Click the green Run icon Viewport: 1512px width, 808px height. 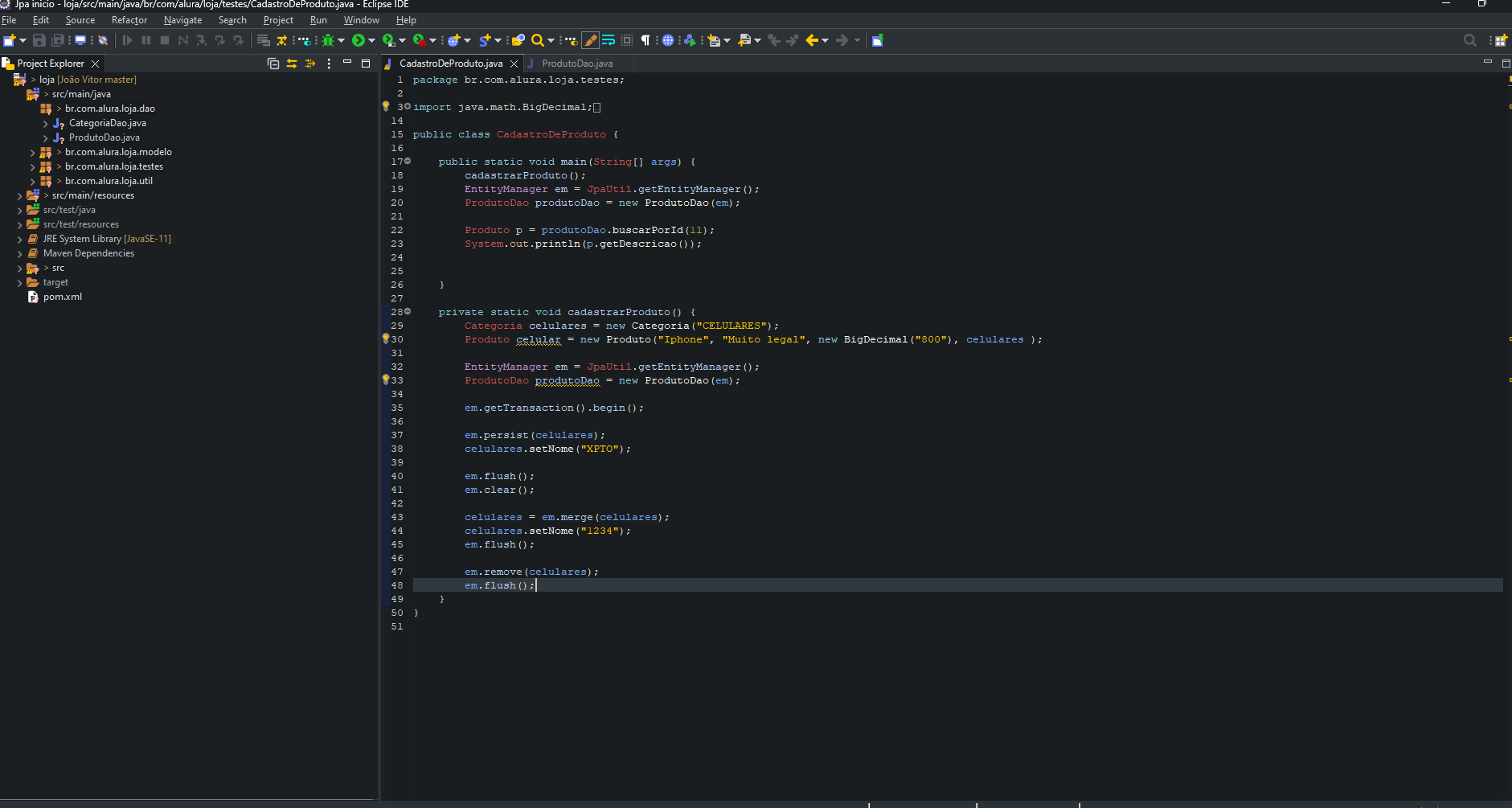pyautogui.click(x=358, y=40)
